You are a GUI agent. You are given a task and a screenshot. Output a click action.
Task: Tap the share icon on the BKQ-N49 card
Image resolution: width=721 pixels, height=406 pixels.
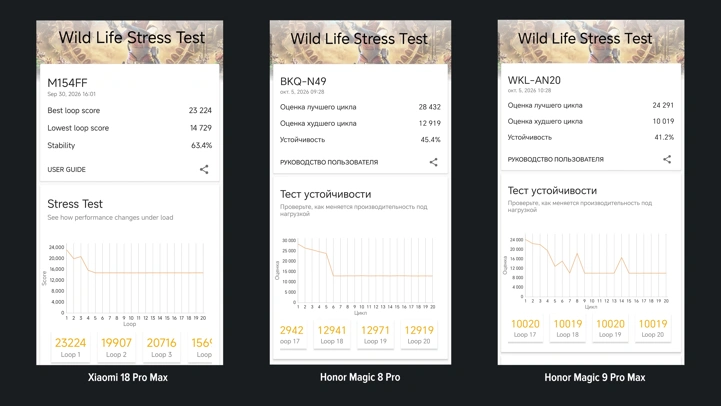click(434, 162)
